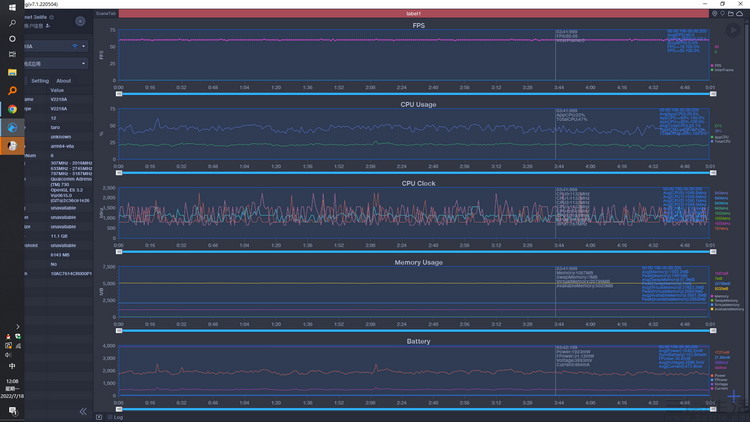The height and width of the screenshot is (422, 750).
Task: Open the Windows Start menu
Action: [12, 7]
